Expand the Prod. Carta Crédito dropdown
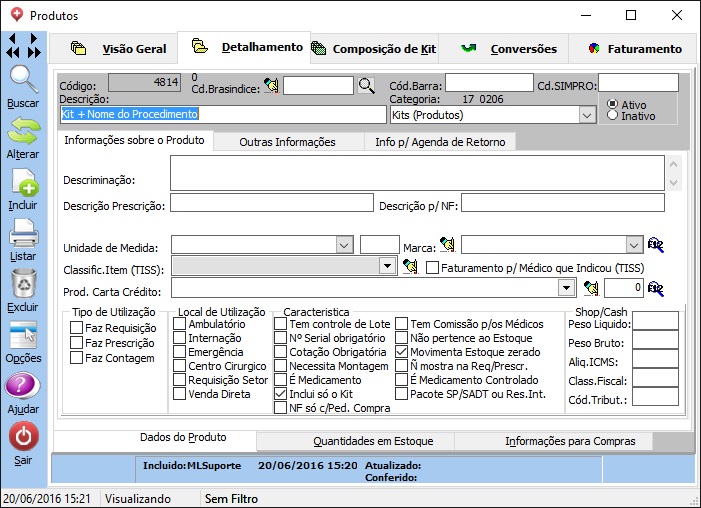Screen dimensions: 701x508 point(567,288)
